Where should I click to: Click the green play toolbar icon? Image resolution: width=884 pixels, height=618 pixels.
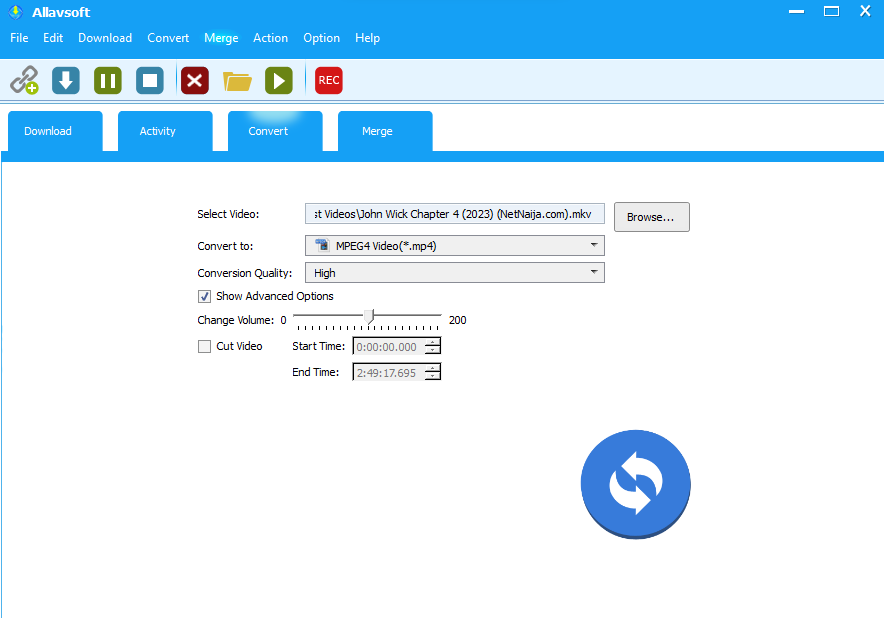pos(278,80)
